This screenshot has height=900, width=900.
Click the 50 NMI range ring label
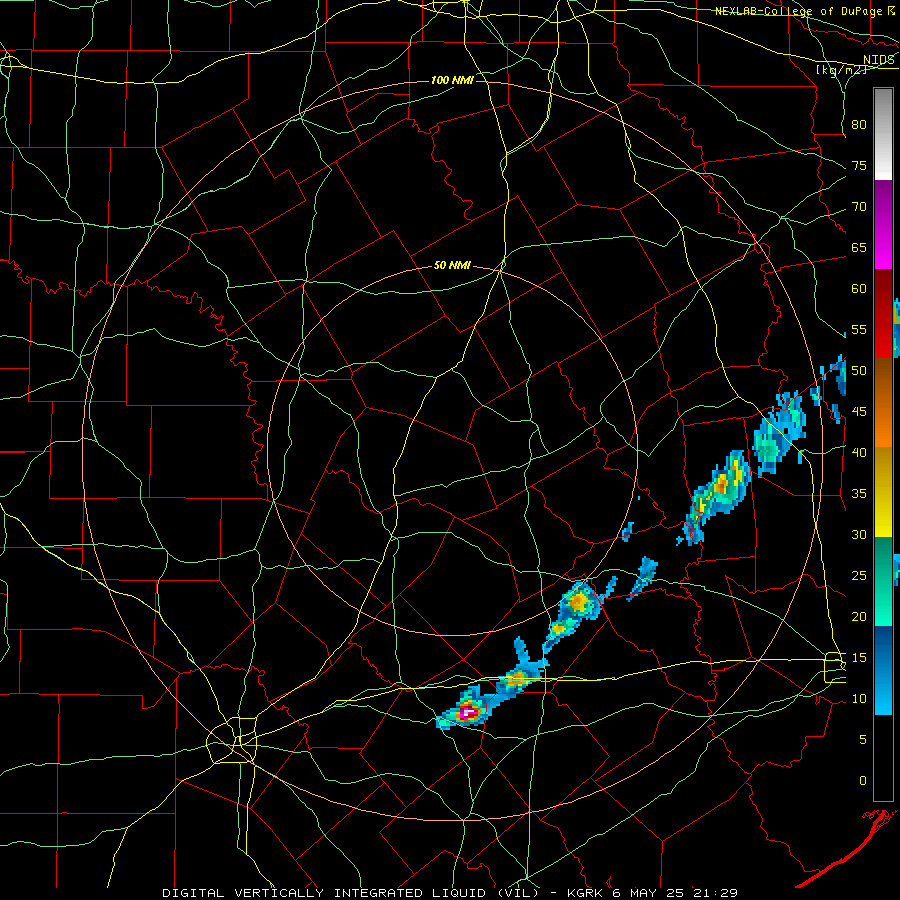452,265
